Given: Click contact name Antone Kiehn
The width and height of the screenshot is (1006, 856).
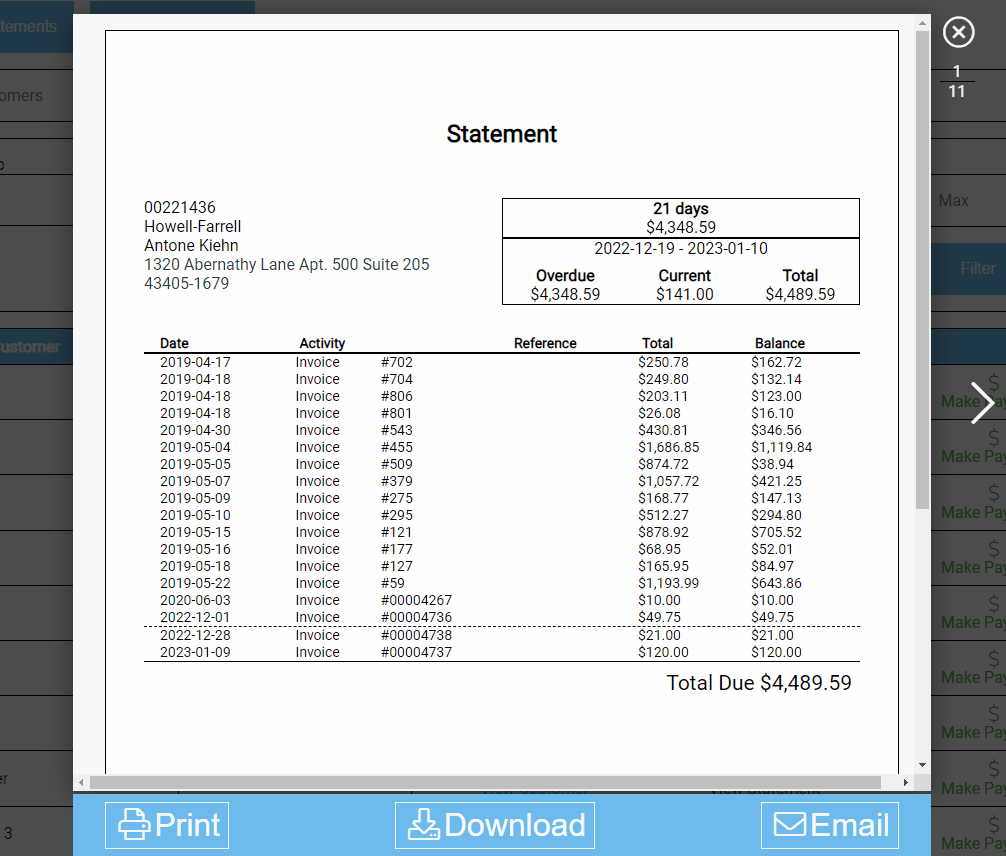Looking at the screenshot, I should click(191, 246).
